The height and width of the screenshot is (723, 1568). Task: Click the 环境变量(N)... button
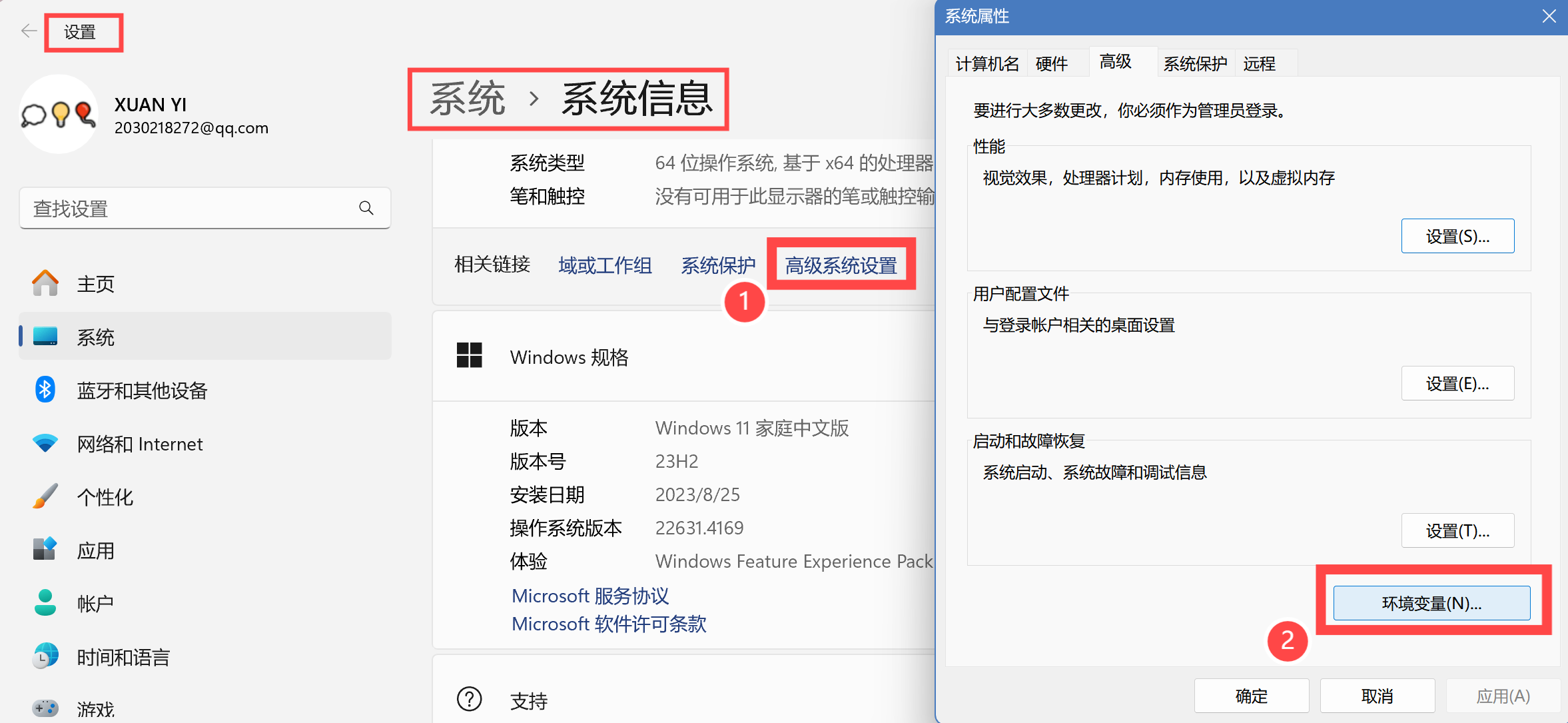pyautogui.click(x=1431, y=603)
